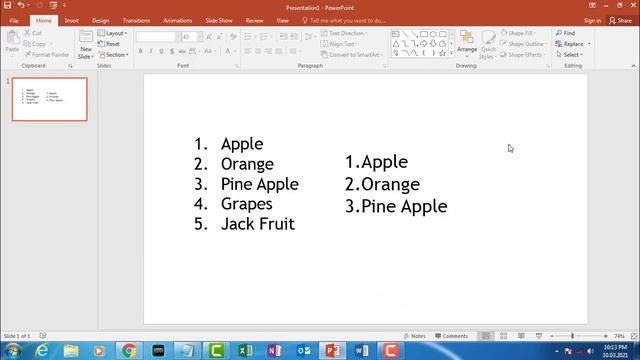Viewport: 640px width, 360px height.
Task: Switch to the Insert tab
Action: click(72, 20)
